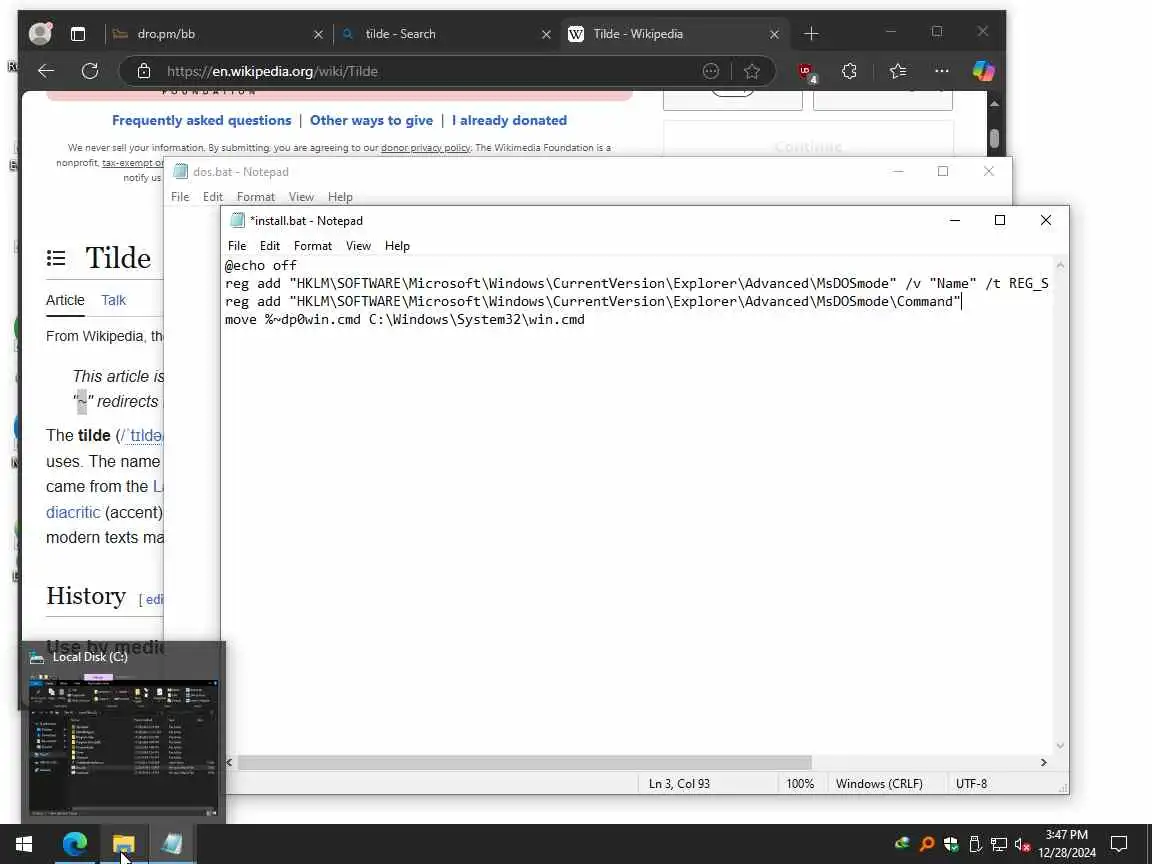
Task: Open network status tray icon
Action: pyautogui.click(x=998, y=844)
